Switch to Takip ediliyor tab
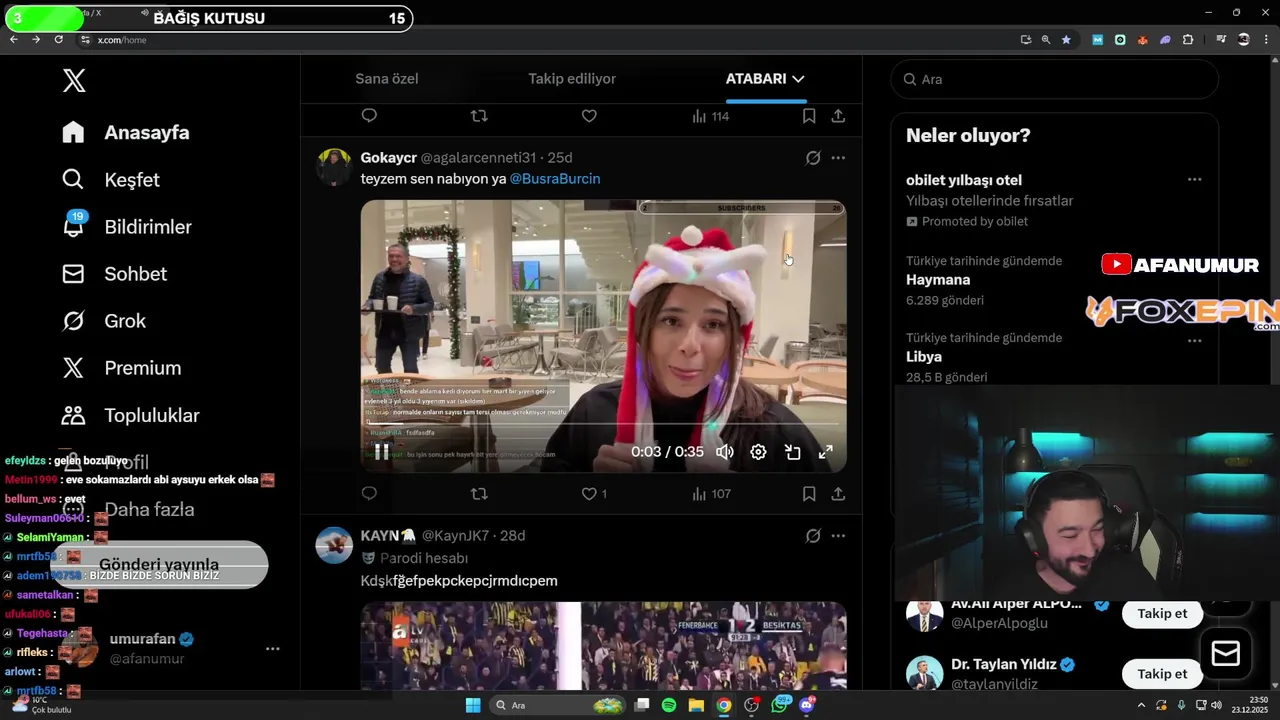This screenshot has height=720, width=1280. pos(572,79)
